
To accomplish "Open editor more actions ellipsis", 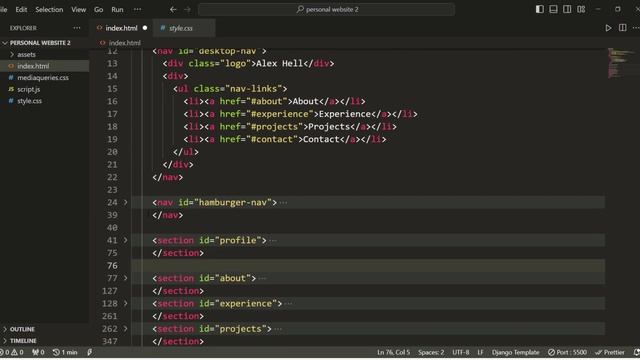I will (636, 28).
